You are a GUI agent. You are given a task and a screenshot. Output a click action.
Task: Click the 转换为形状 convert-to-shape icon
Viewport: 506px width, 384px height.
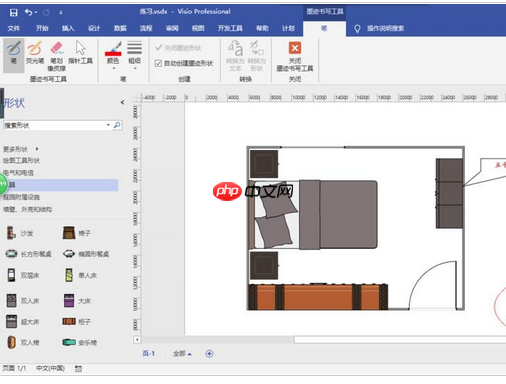(x=257, y=56)
